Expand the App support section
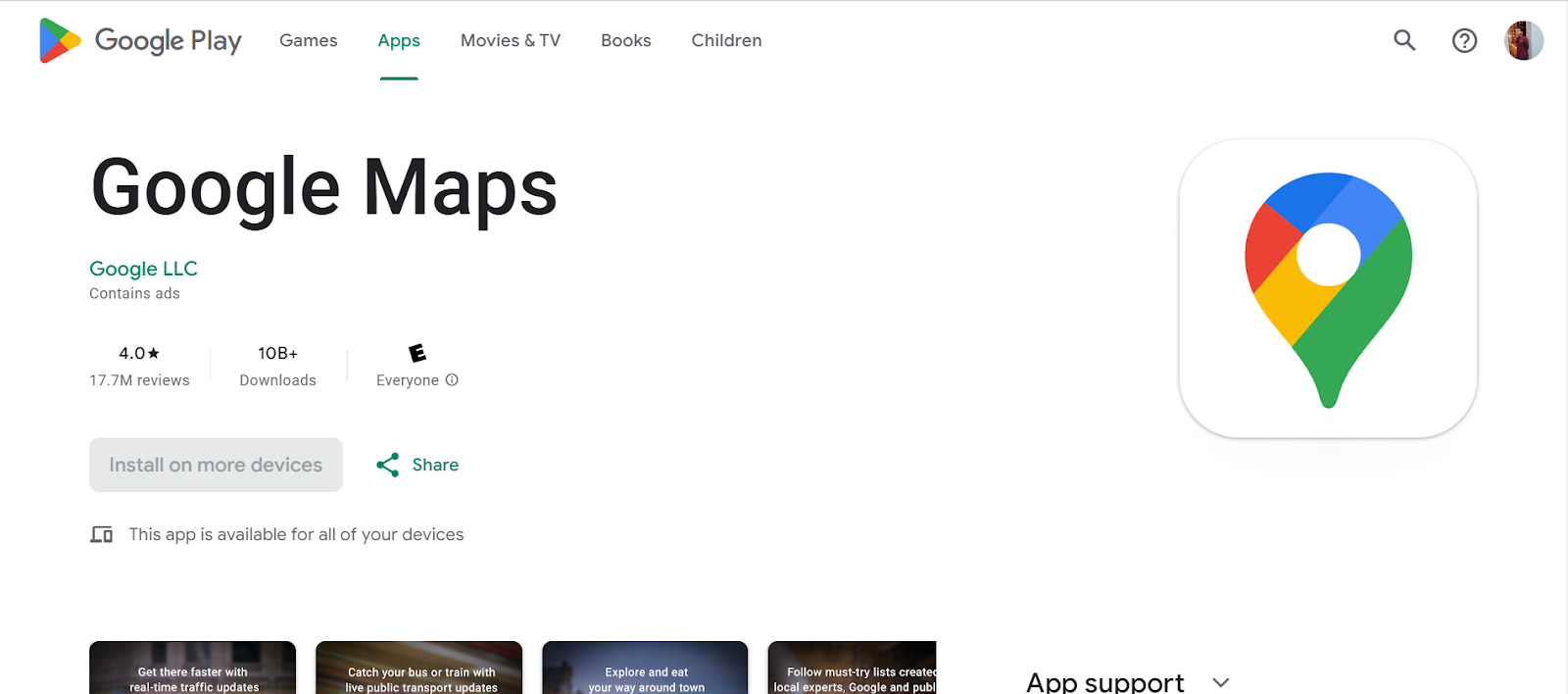This screenshot has height=694, width=1568. pyautogui.click(x=1221, y=682)
